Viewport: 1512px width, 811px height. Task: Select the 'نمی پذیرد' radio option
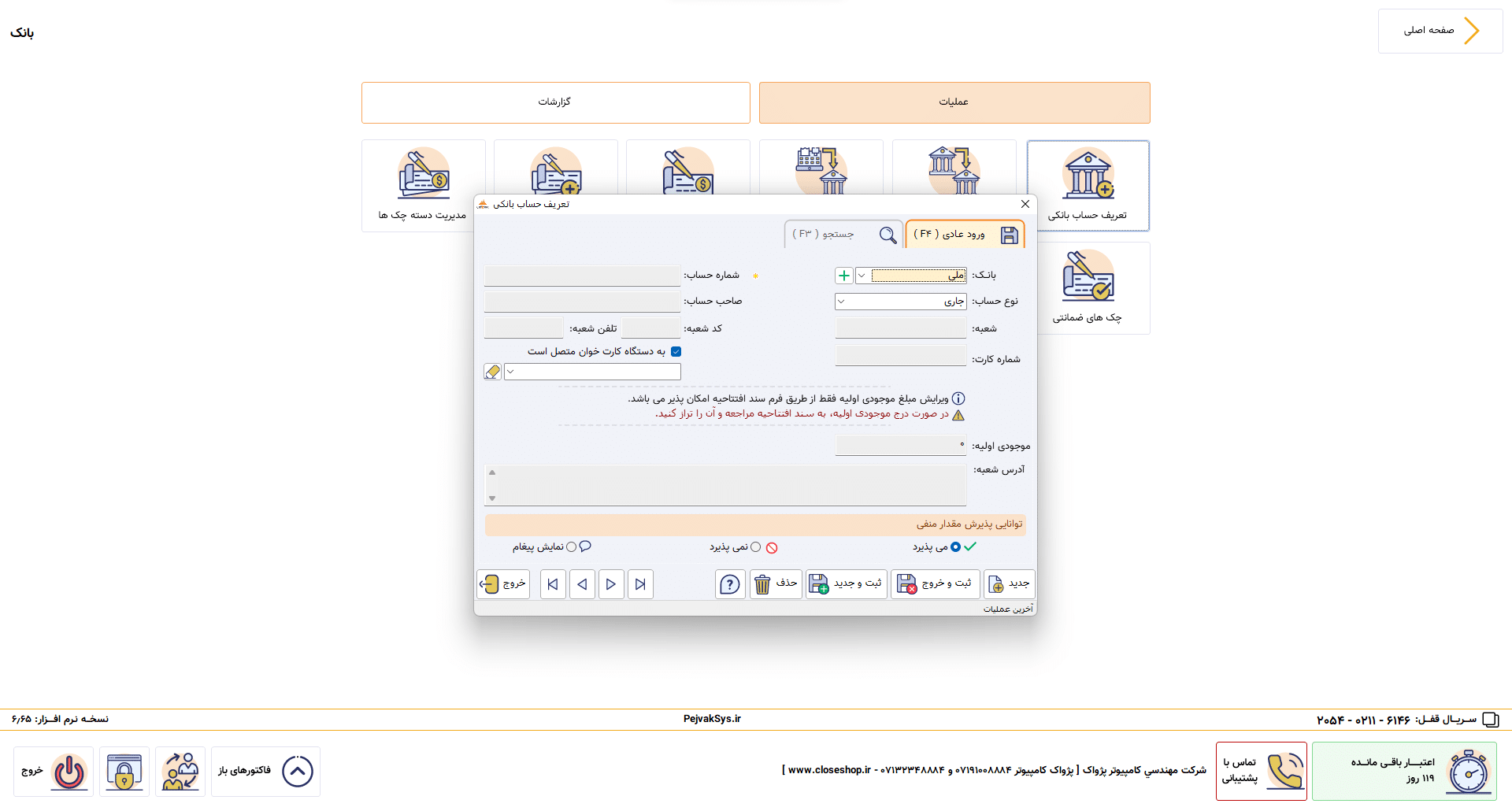pos(755,547)
